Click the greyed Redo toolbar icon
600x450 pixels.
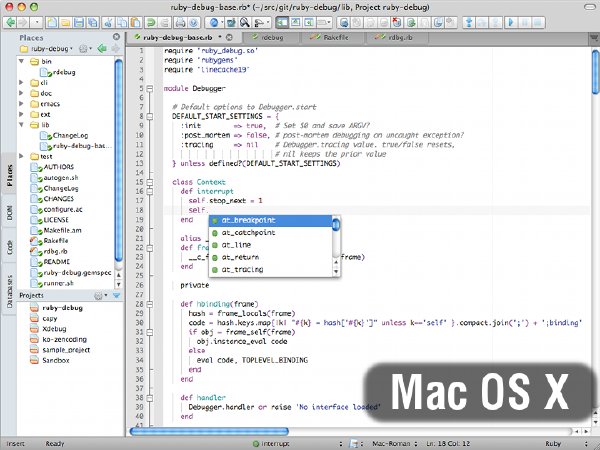(165, 22)
